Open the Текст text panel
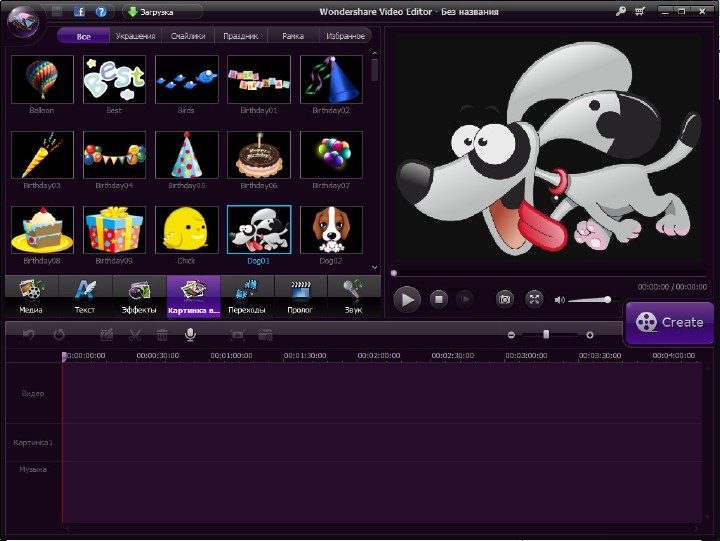Image resolution: width=720 pixels, height=541 pixels. (85, 297)
